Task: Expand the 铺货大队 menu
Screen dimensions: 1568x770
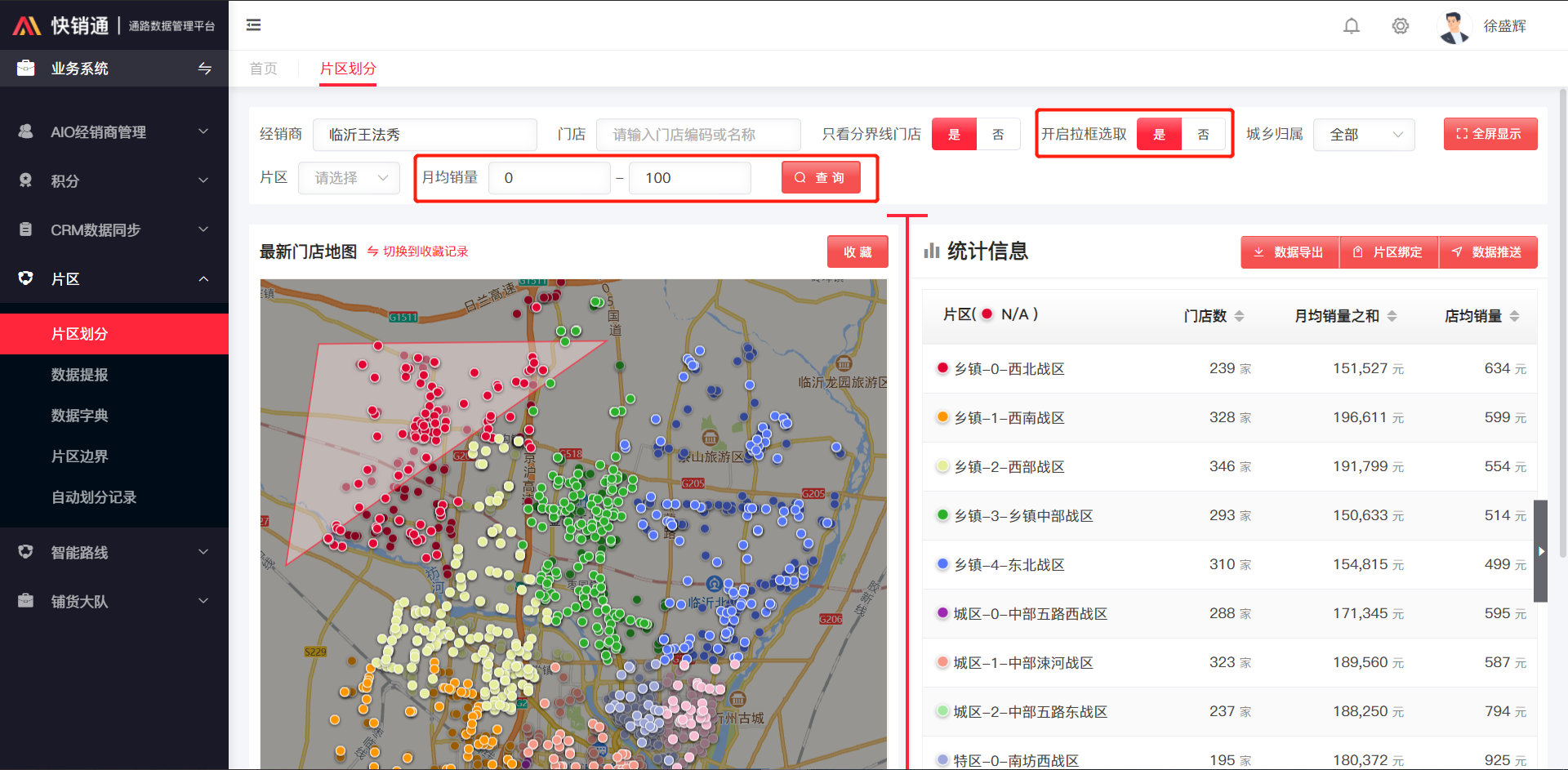Action: (203, 601)
